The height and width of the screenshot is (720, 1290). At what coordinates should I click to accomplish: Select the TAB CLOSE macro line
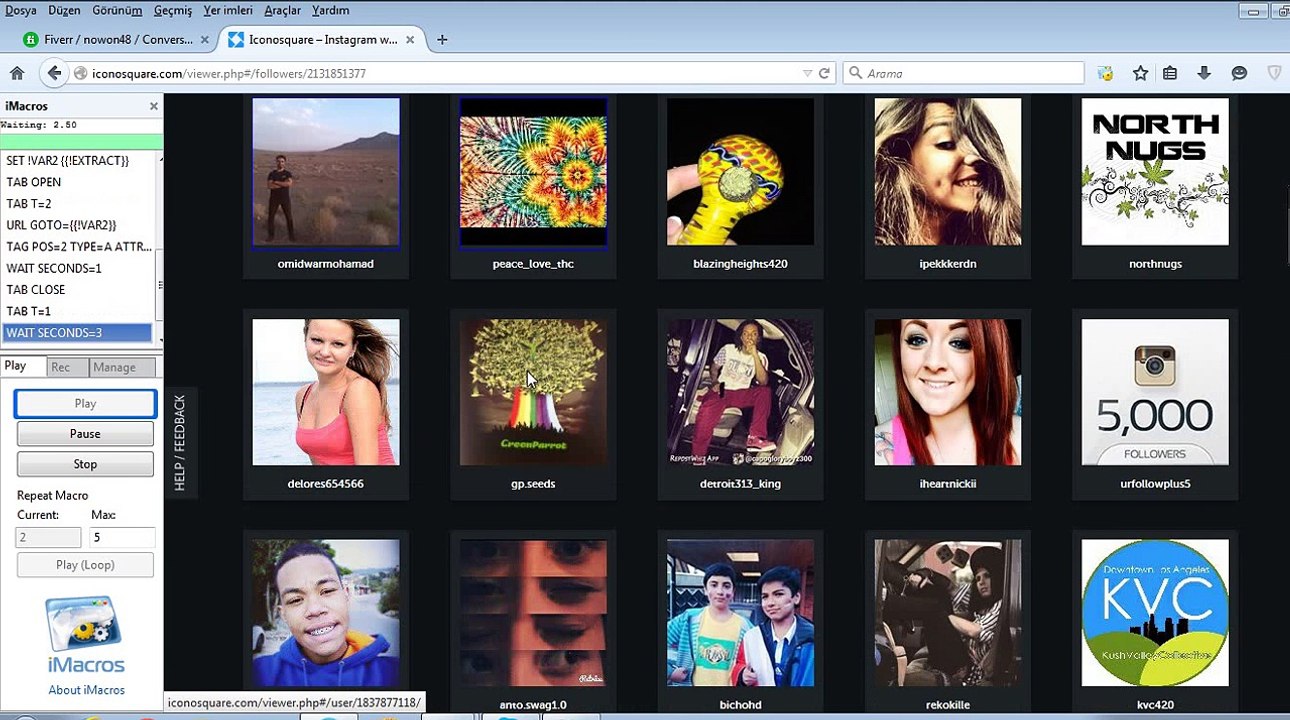[78, 289]
